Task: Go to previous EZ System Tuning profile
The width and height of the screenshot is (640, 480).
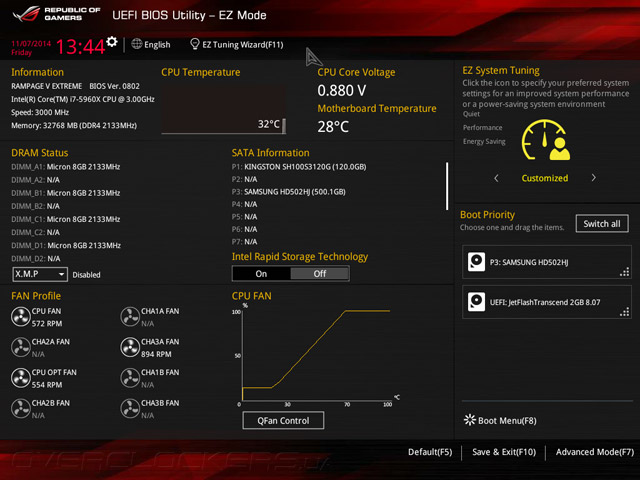Action: pos(496,178)
